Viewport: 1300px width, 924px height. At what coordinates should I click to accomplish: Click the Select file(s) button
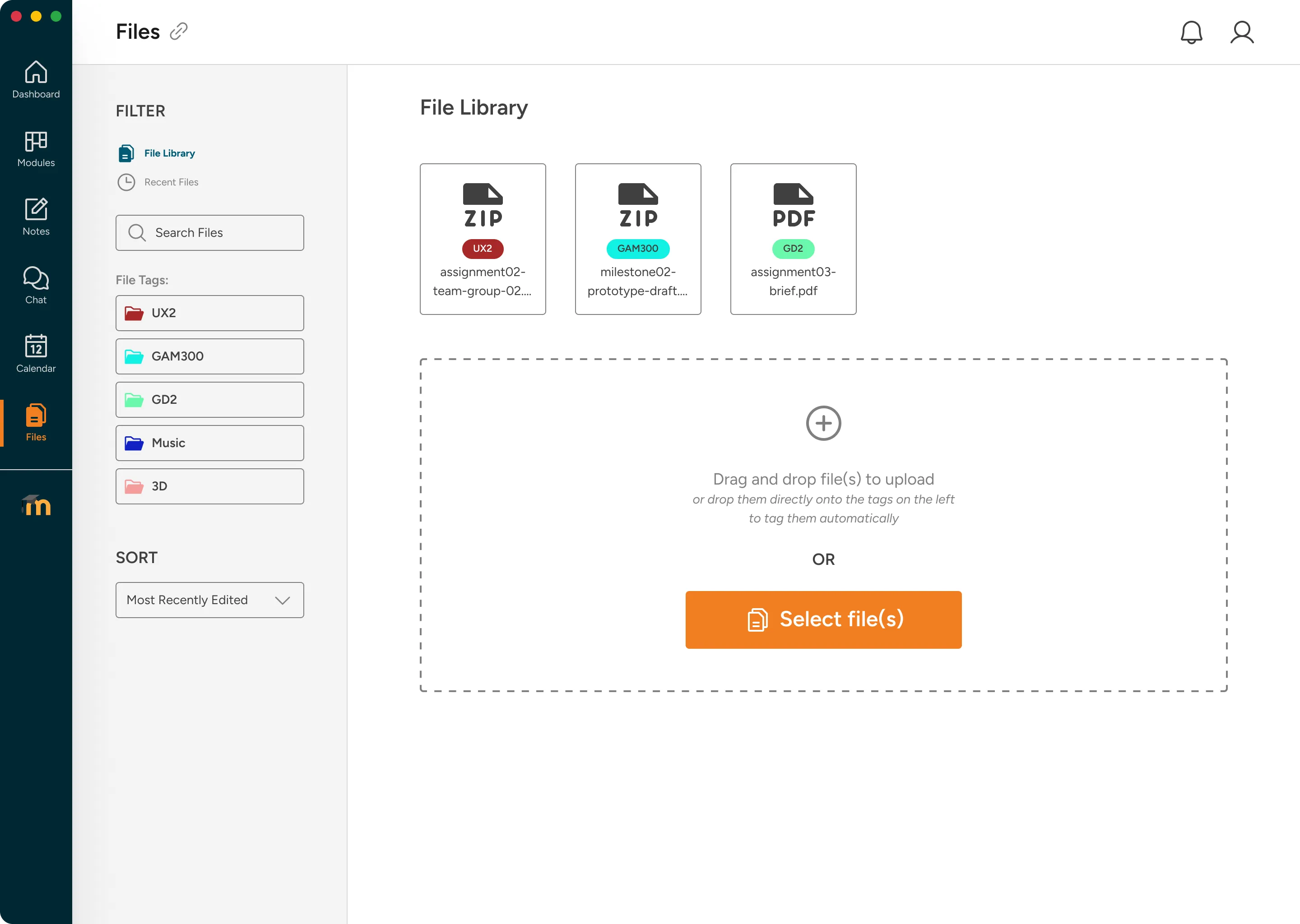[x=824, y=619]
